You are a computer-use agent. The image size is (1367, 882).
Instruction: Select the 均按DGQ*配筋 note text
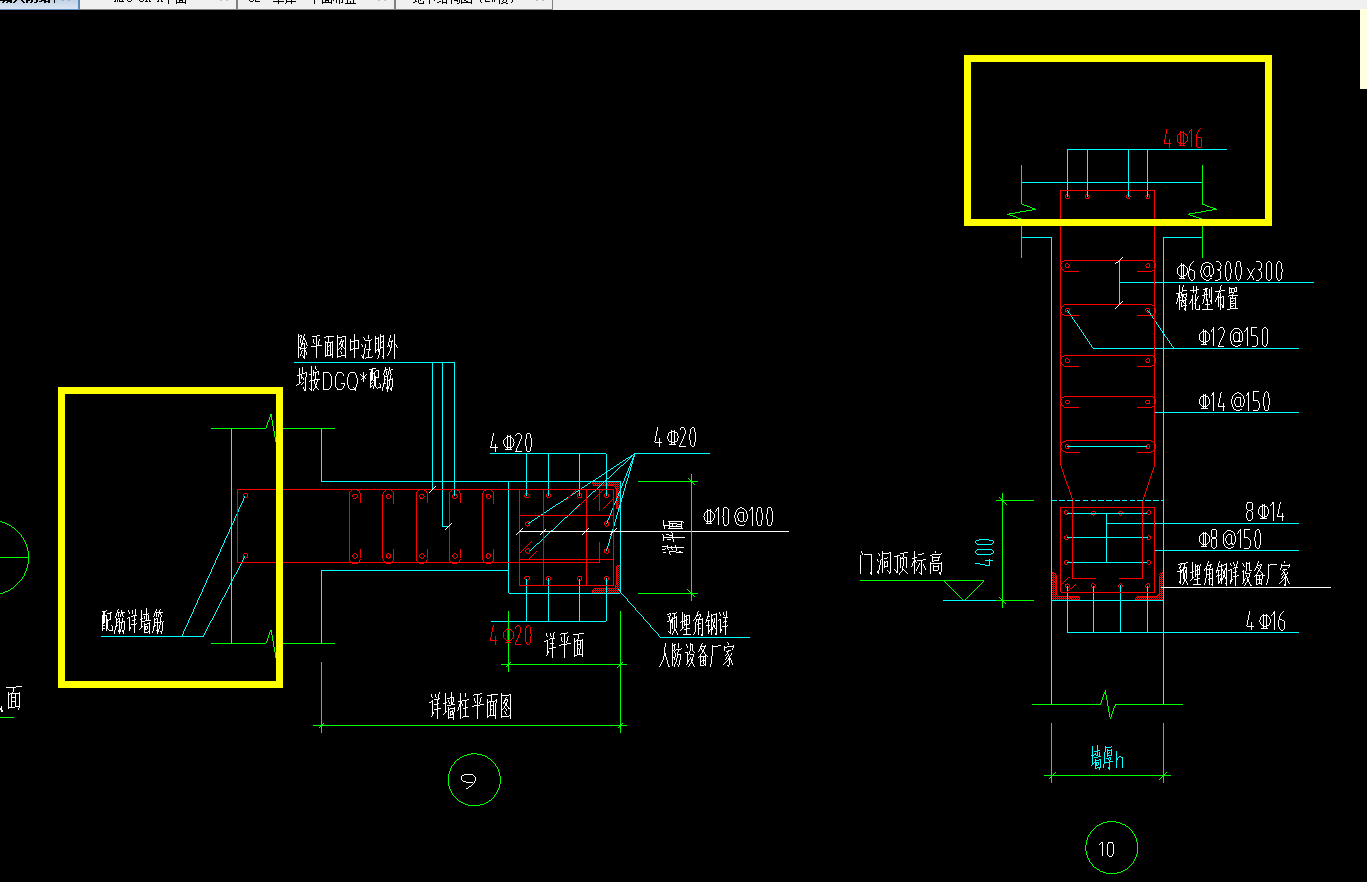click(344, 379)
